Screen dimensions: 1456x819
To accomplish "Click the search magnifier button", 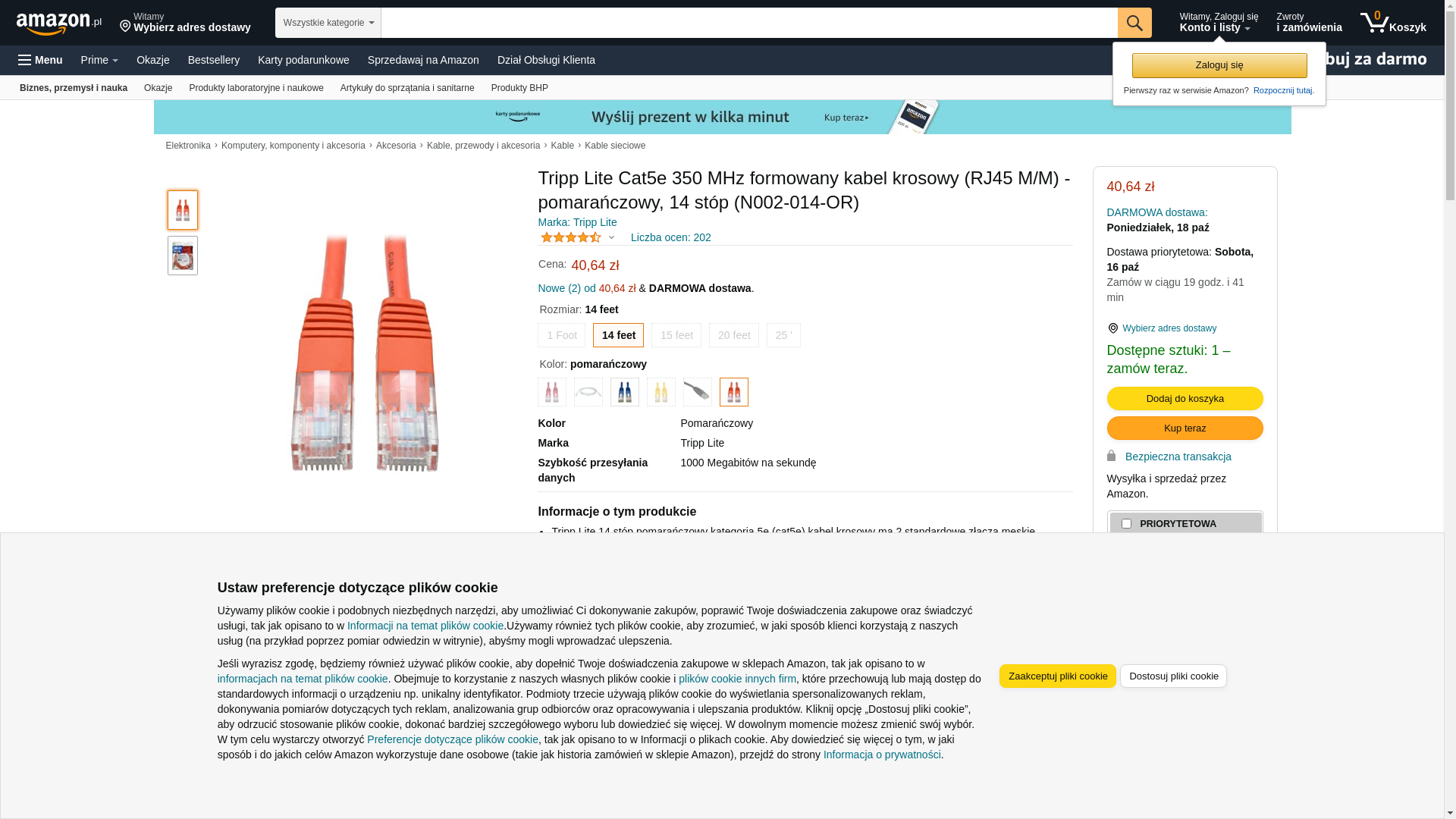I will pyautogui.click(x=1134, y=23).
